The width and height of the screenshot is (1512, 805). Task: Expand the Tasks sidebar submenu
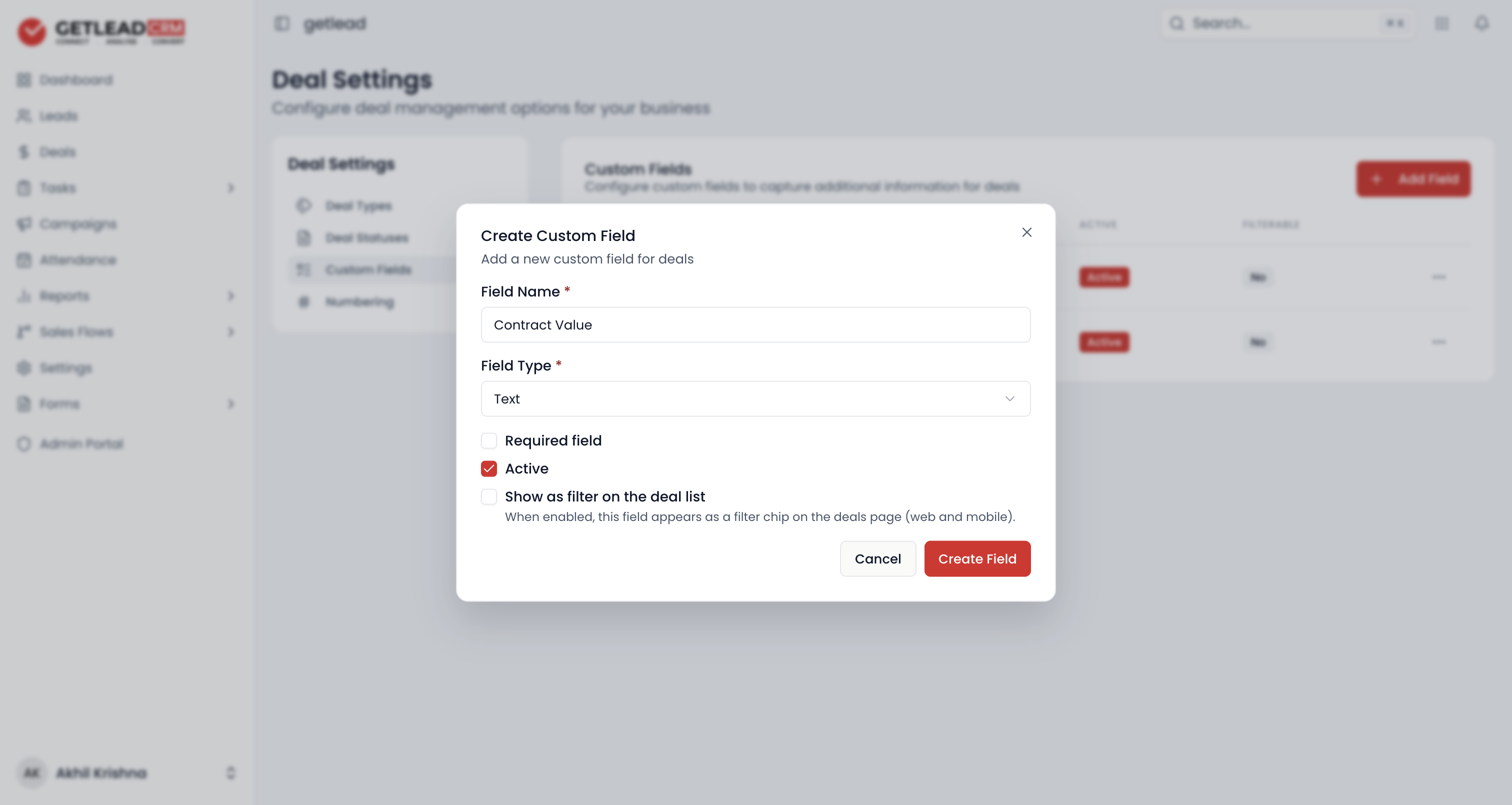pos(230,188)
